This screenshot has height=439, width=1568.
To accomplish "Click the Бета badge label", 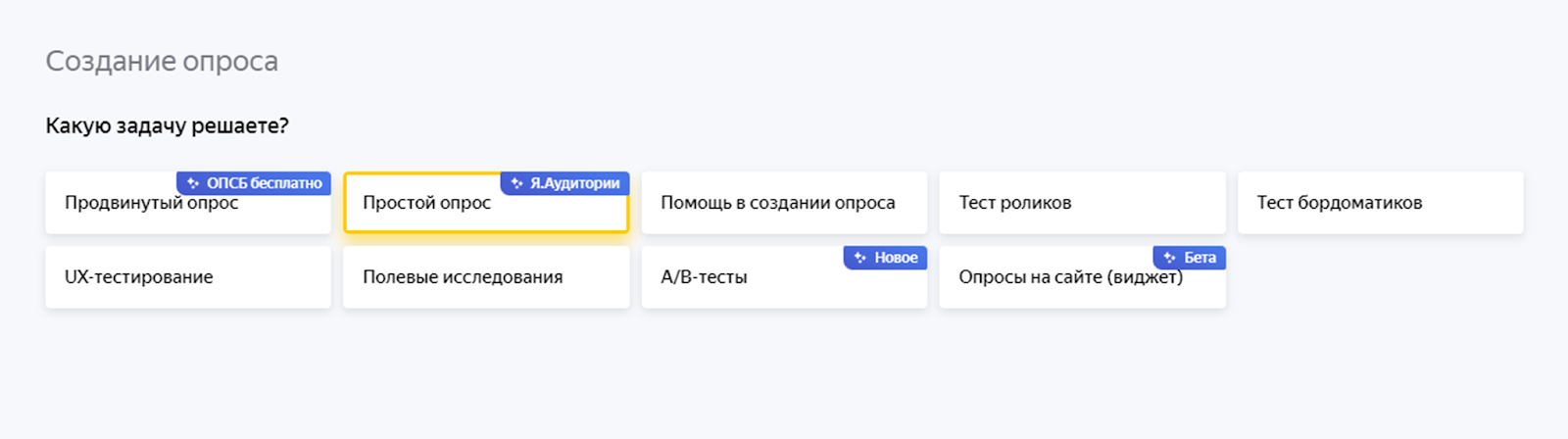I will click(x=1200, y=258).
